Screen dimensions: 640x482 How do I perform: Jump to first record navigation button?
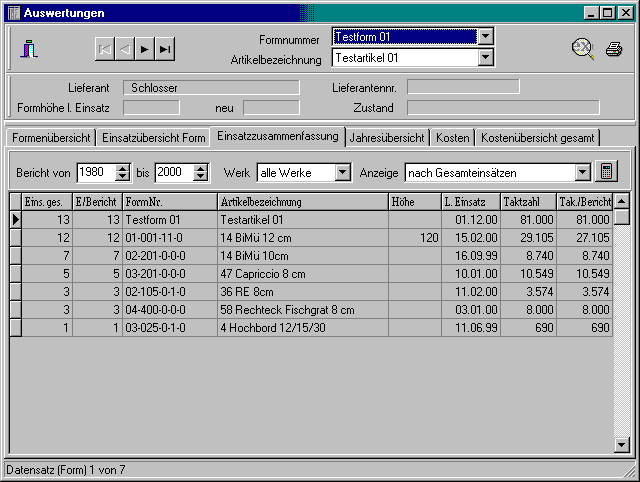tap(105, 48)
